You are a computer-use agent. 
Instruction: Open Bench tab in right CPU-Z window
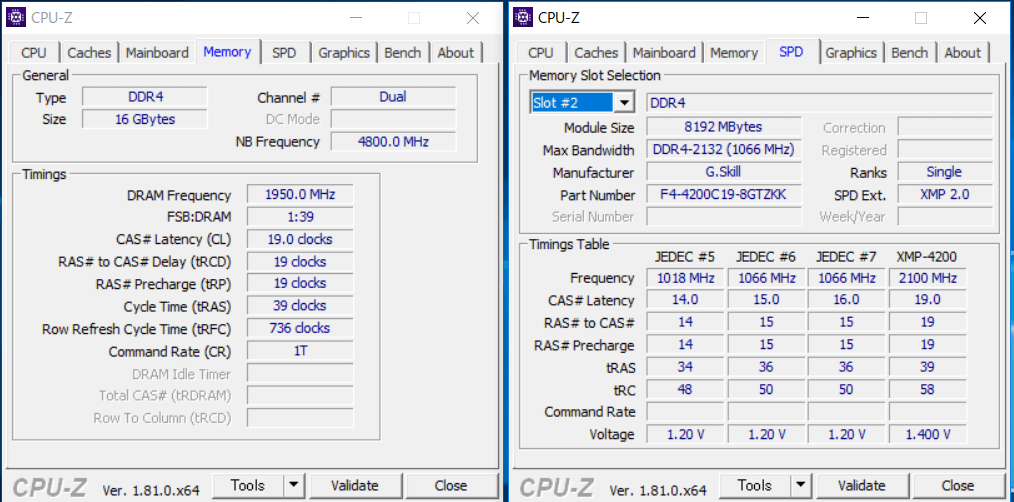[910, 53]
